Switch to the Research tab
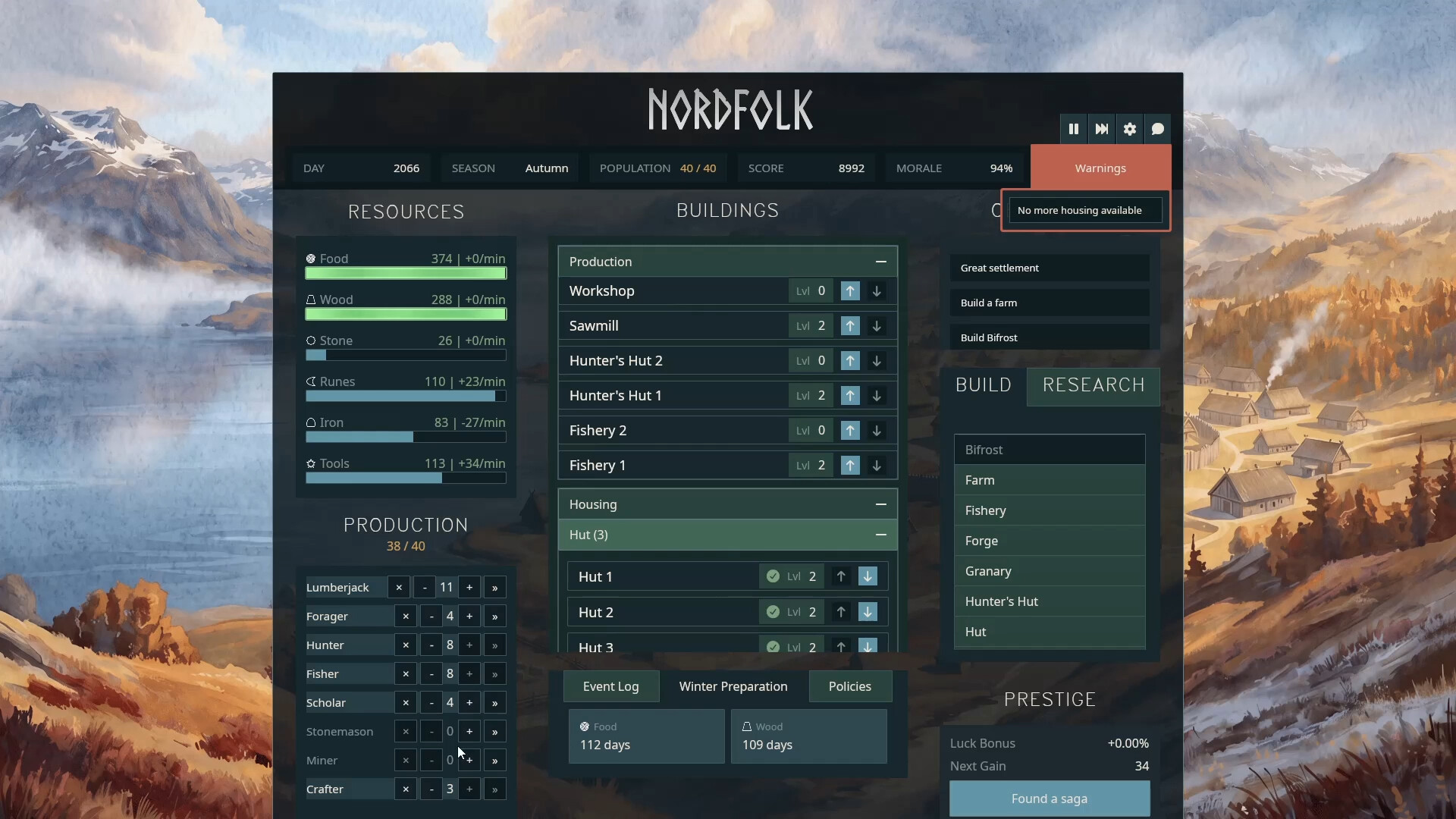This screenshot has width=1456, height=819. tap(1094, 385)
